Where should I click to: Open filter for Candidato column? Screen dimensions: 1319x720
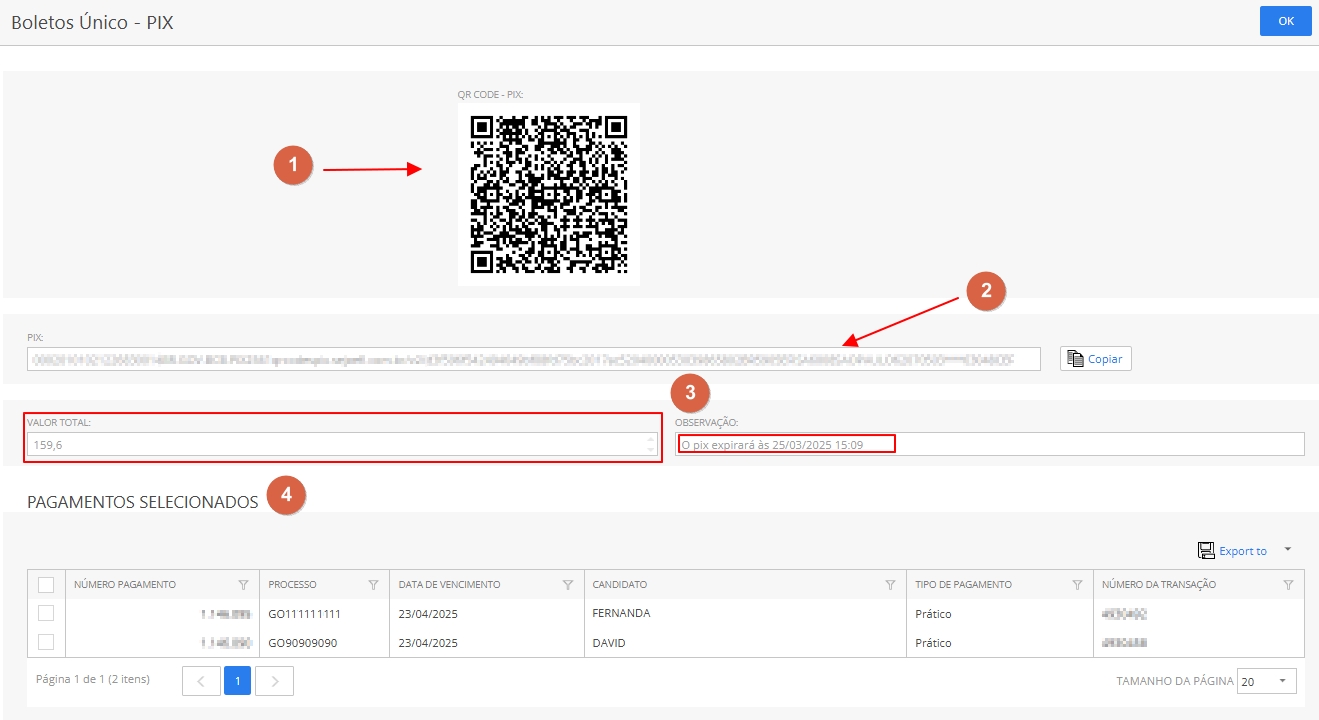[x=890, y=585]
